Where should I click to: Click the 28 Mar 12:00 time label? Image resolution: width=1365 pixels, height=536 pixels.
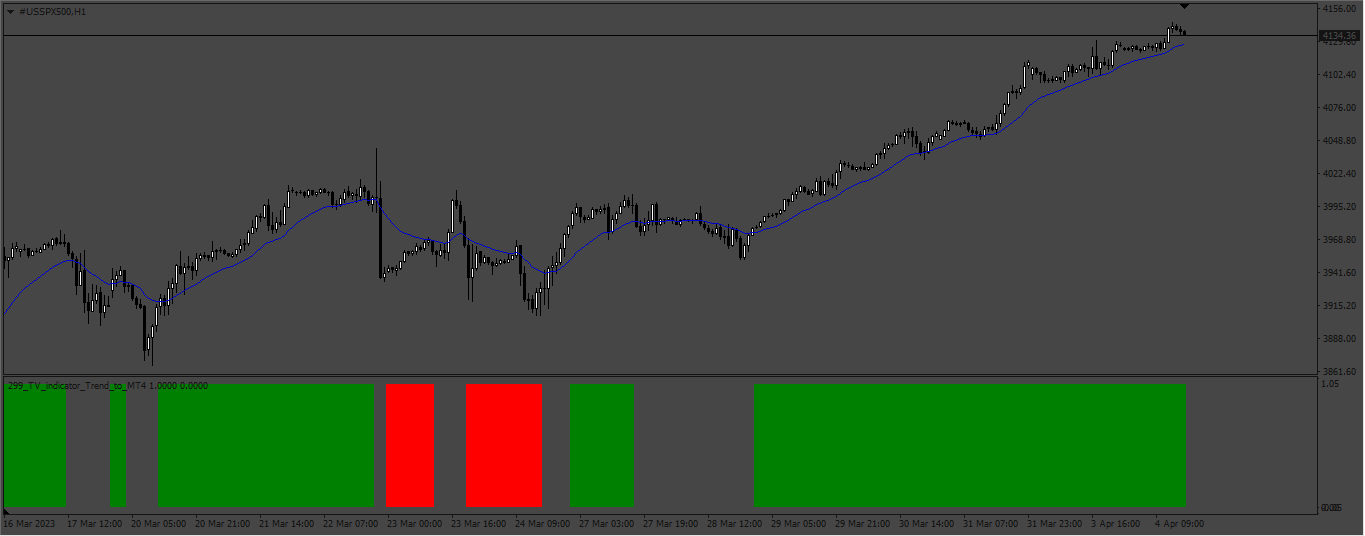(735, 523)
